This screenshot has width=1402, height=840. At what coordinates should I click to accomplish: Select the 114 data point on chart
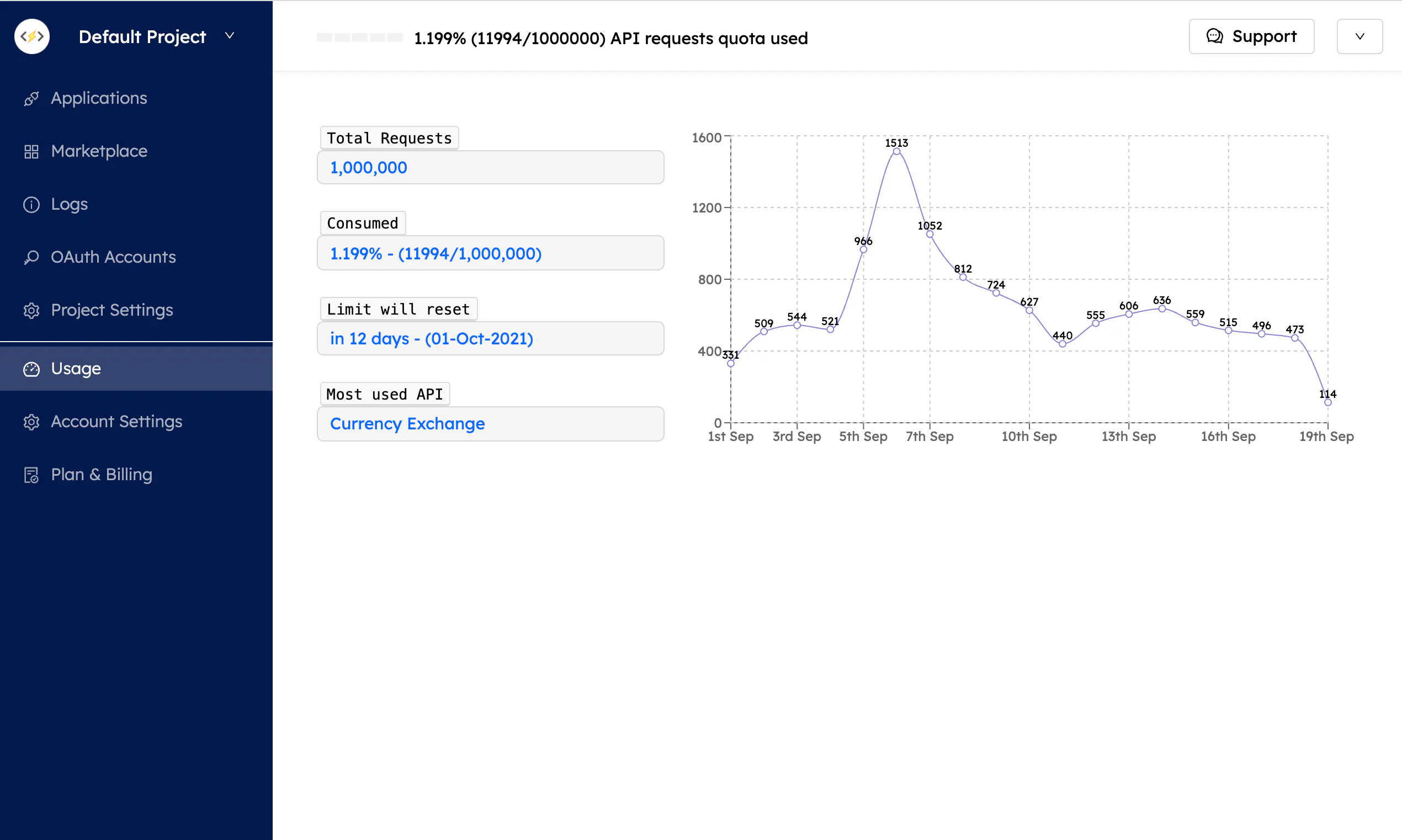(x=1327, y=402)
